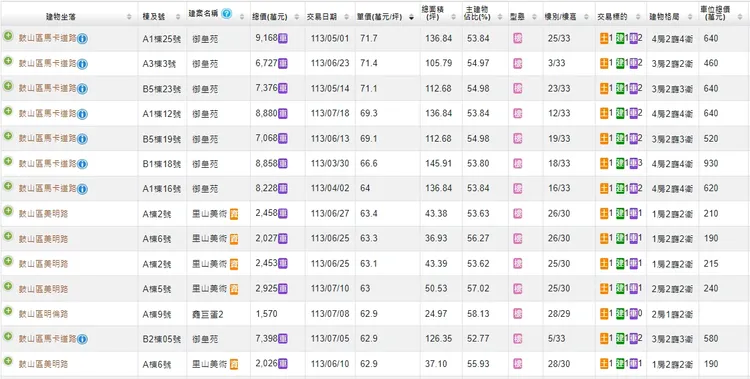Open 鼓山區馬卡道路 link in the B2棟05號 row

tap(47, 339)
